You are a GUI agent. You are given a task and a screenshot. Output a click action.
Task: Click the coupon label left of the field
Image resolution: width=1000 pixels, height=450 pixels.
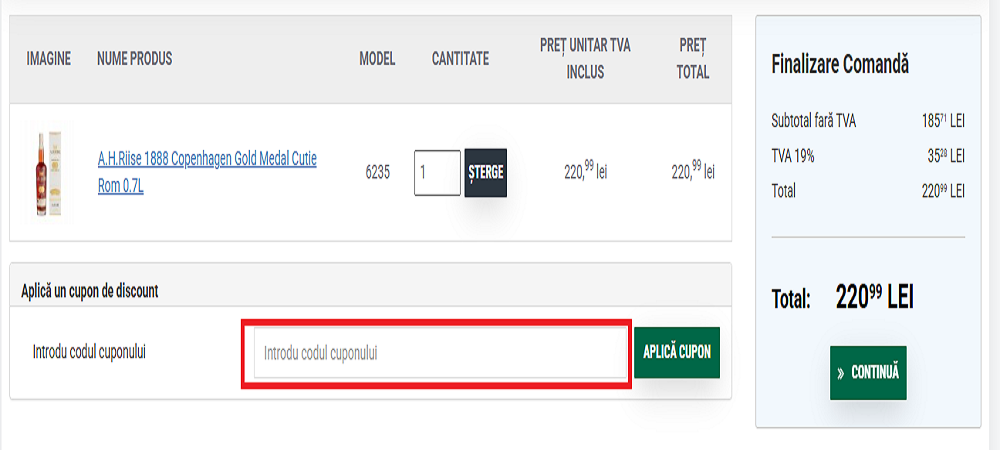pyautogui.click(x=89, y=353)
